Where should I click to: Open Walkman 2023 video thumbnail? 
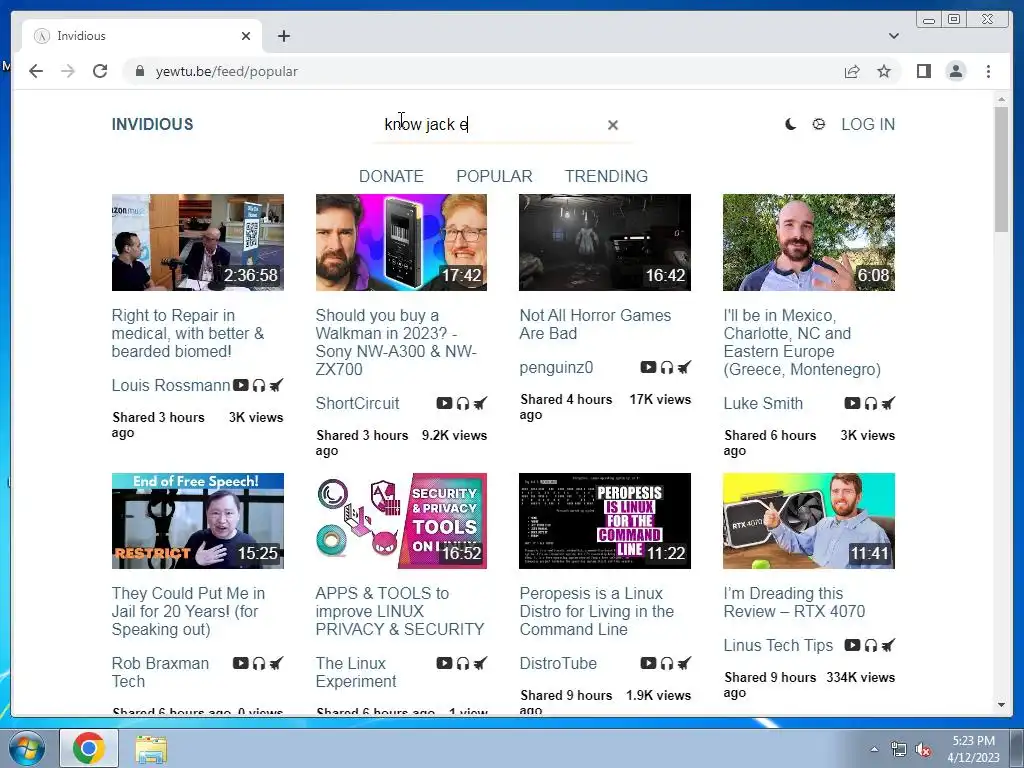click(x=401, y=242)
